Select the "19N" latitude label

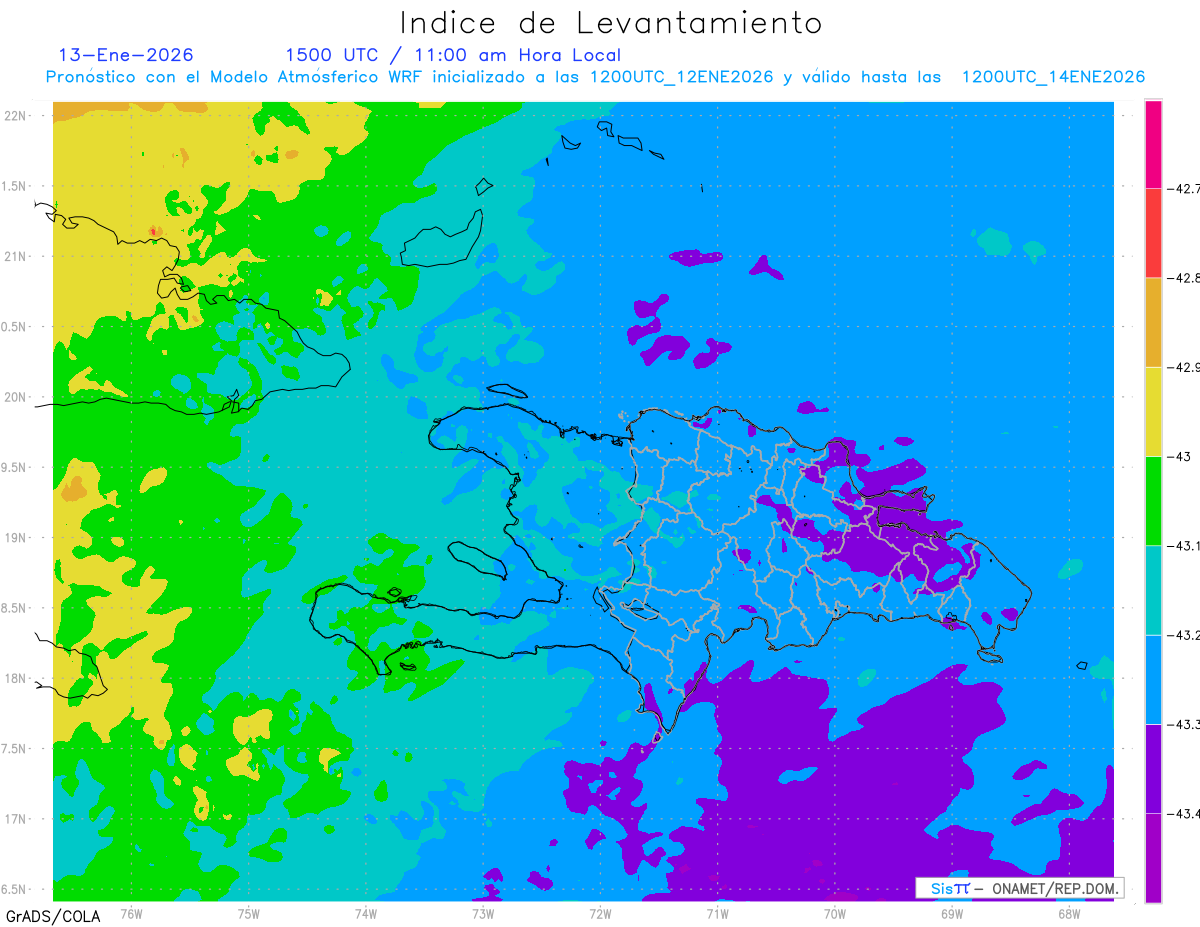(16, 537)
